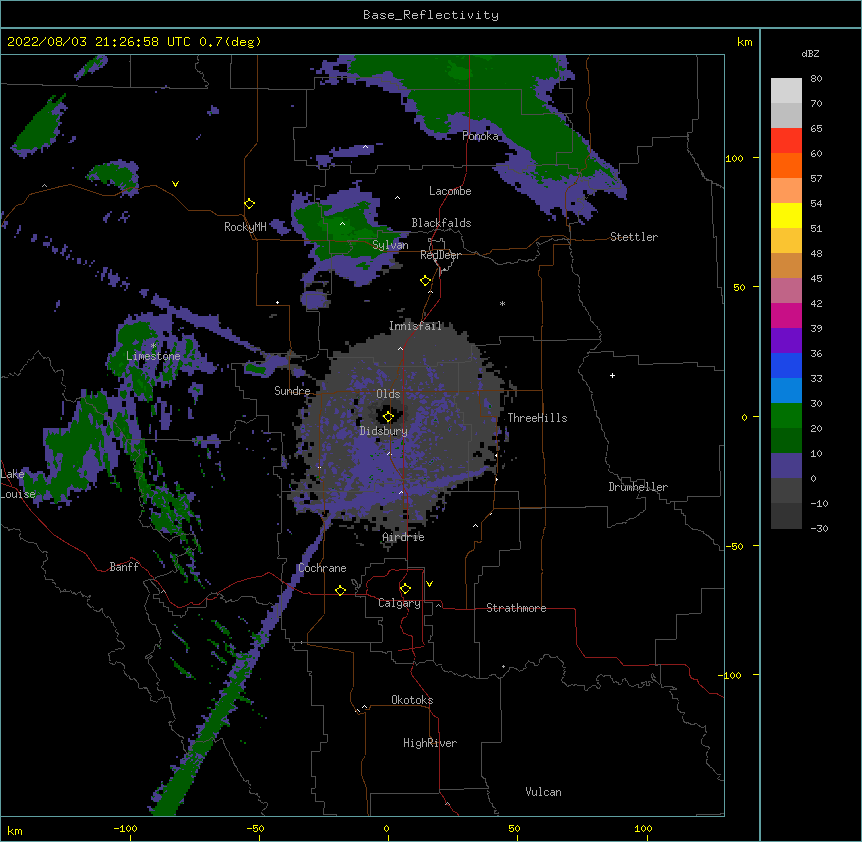862x842 pixels.
Task: Click the Blackfalds city label
Action: coord(441,223)
